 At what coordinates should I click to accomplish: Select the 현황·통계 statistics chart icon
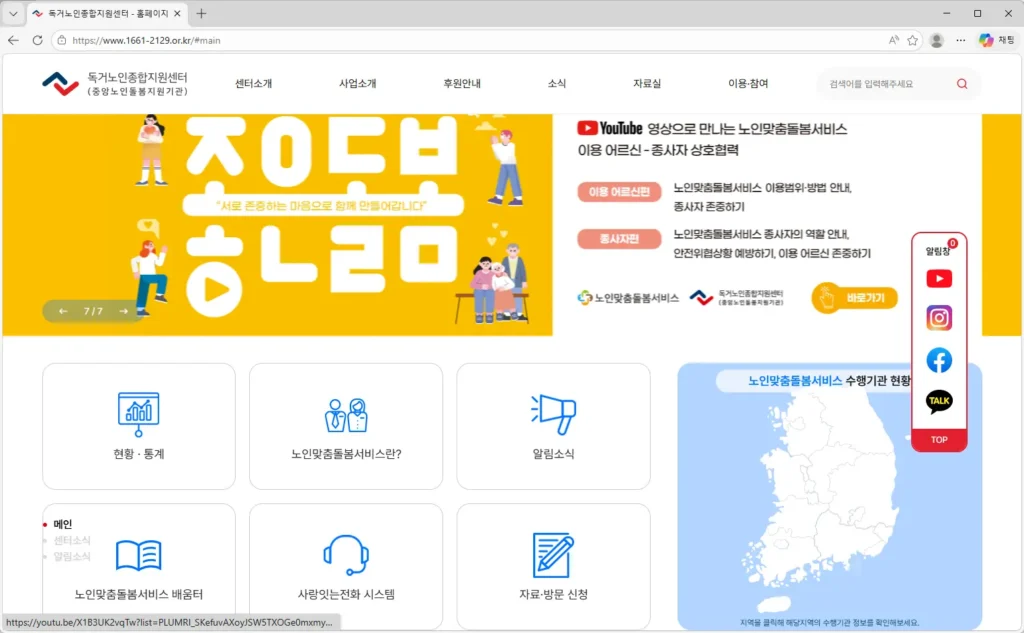click(138, 411)
